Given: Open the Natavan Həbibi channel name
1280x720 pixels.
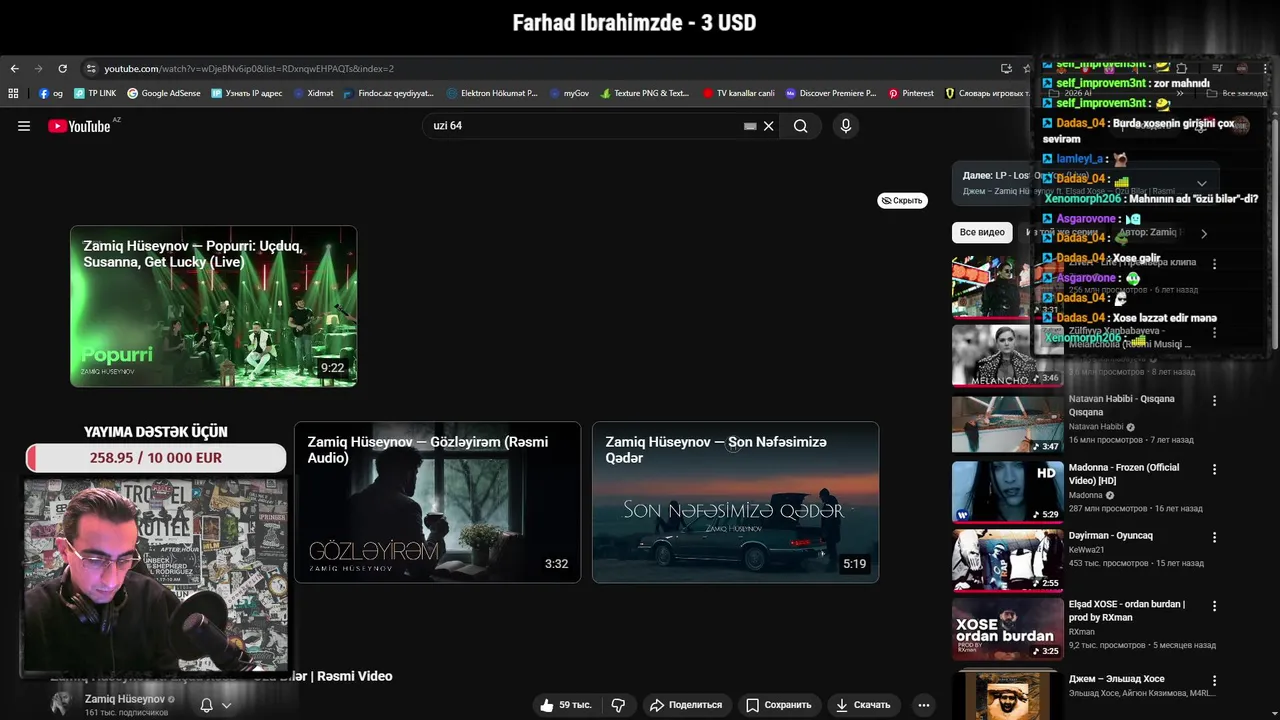Looking at the screenshot, I should [x=1096, y=427].
